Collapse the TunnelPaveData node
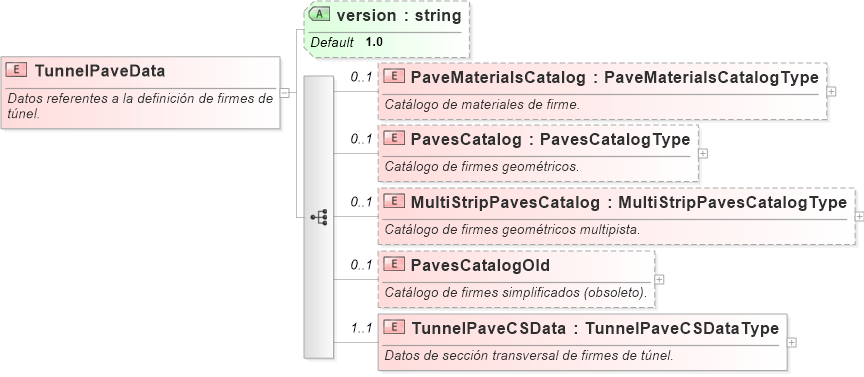Viewport: 864px width, 377px height. [x=284, y=93]
